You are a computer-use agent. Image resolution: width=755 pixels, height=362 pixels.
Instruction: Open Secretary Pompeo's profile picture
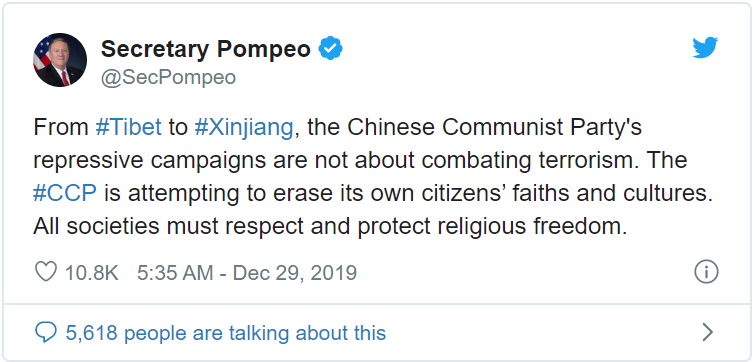pyautogui.click(x=60, y=60)
